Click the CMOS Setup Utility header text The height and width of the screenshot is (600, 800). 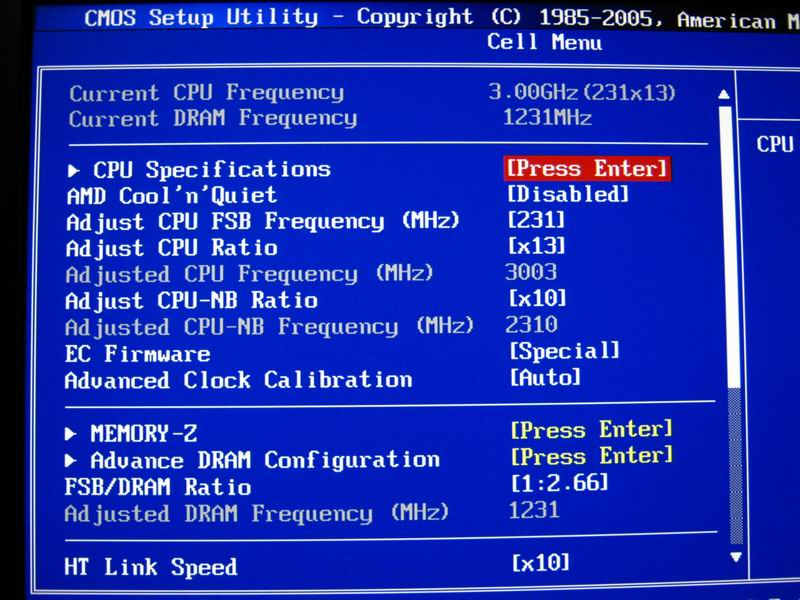click(x=202, y=18)
